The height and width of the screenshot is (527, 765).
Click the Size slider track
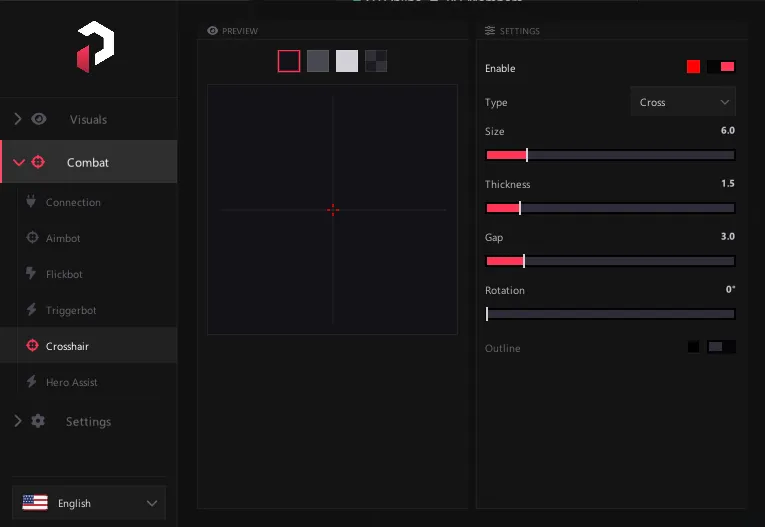610,155
